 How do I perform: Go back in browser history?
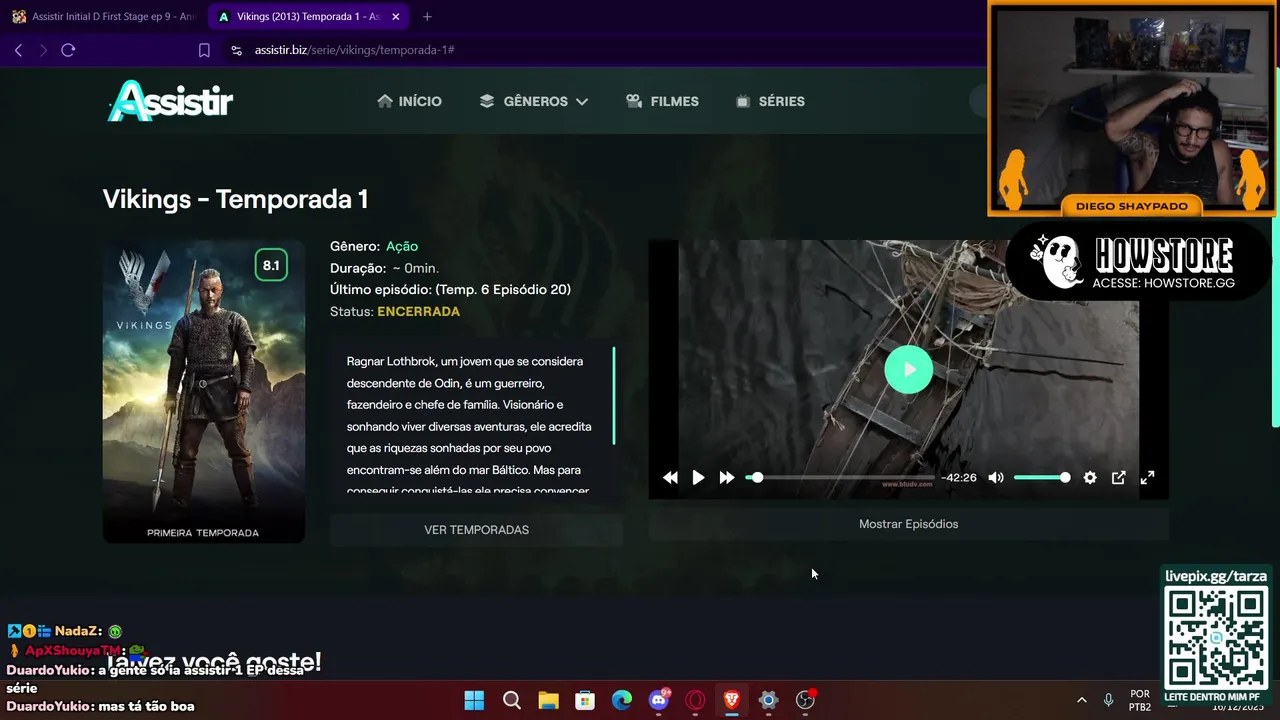pyautogui.click(x=18, y=50)
